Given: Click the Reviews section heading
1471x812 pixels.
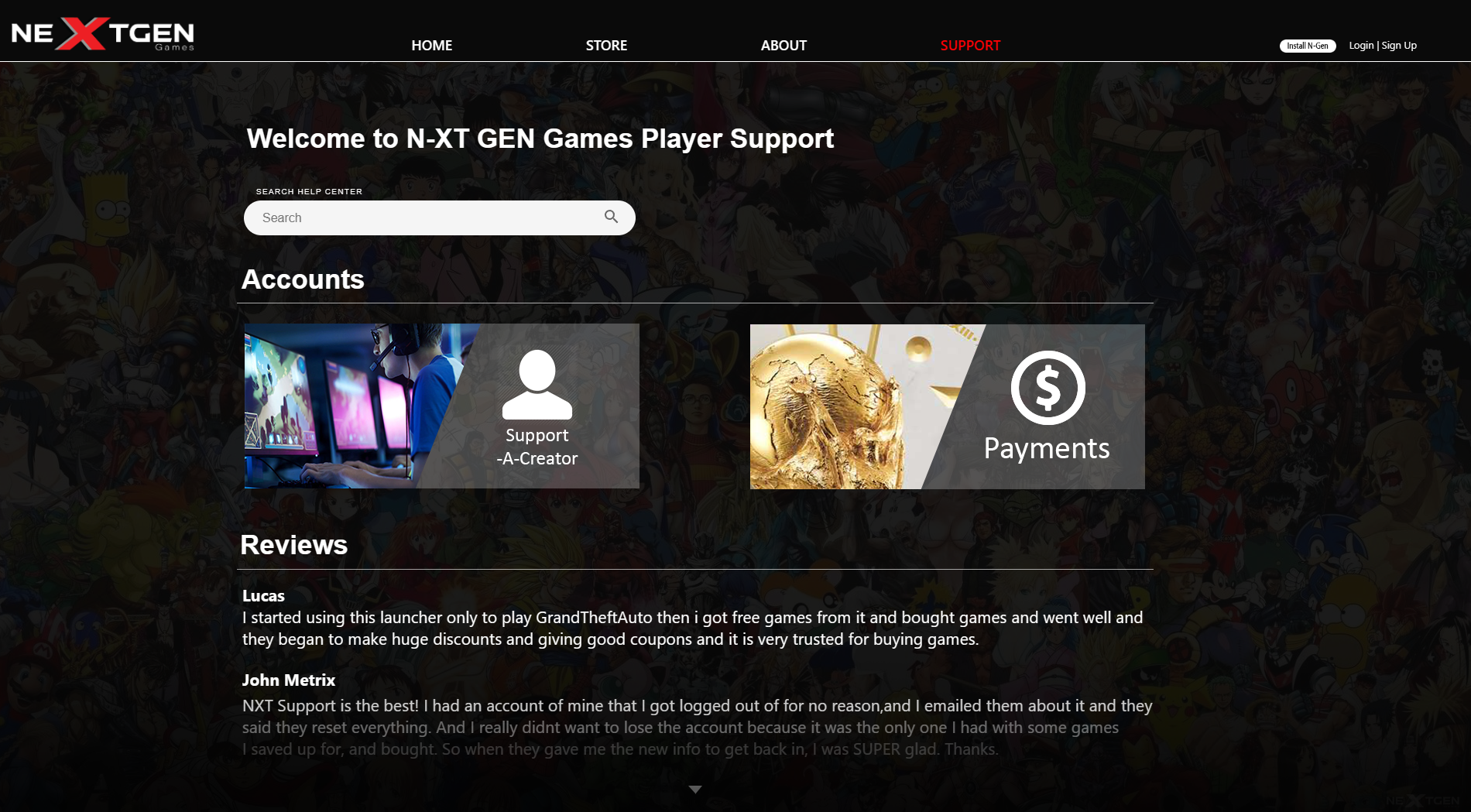Looking at the screenshot, I should 293,545.
